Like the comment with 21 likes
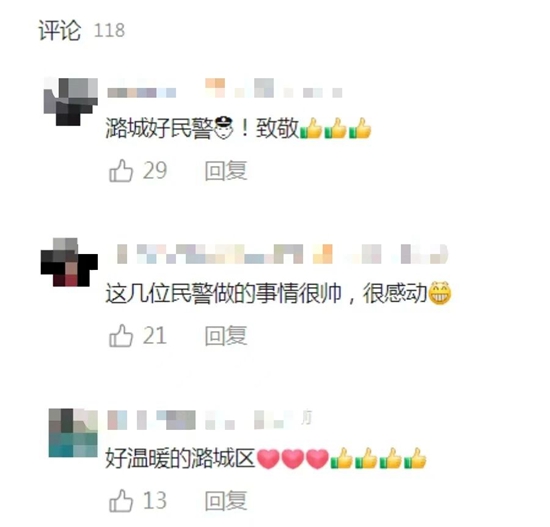 tap(121, 336)
